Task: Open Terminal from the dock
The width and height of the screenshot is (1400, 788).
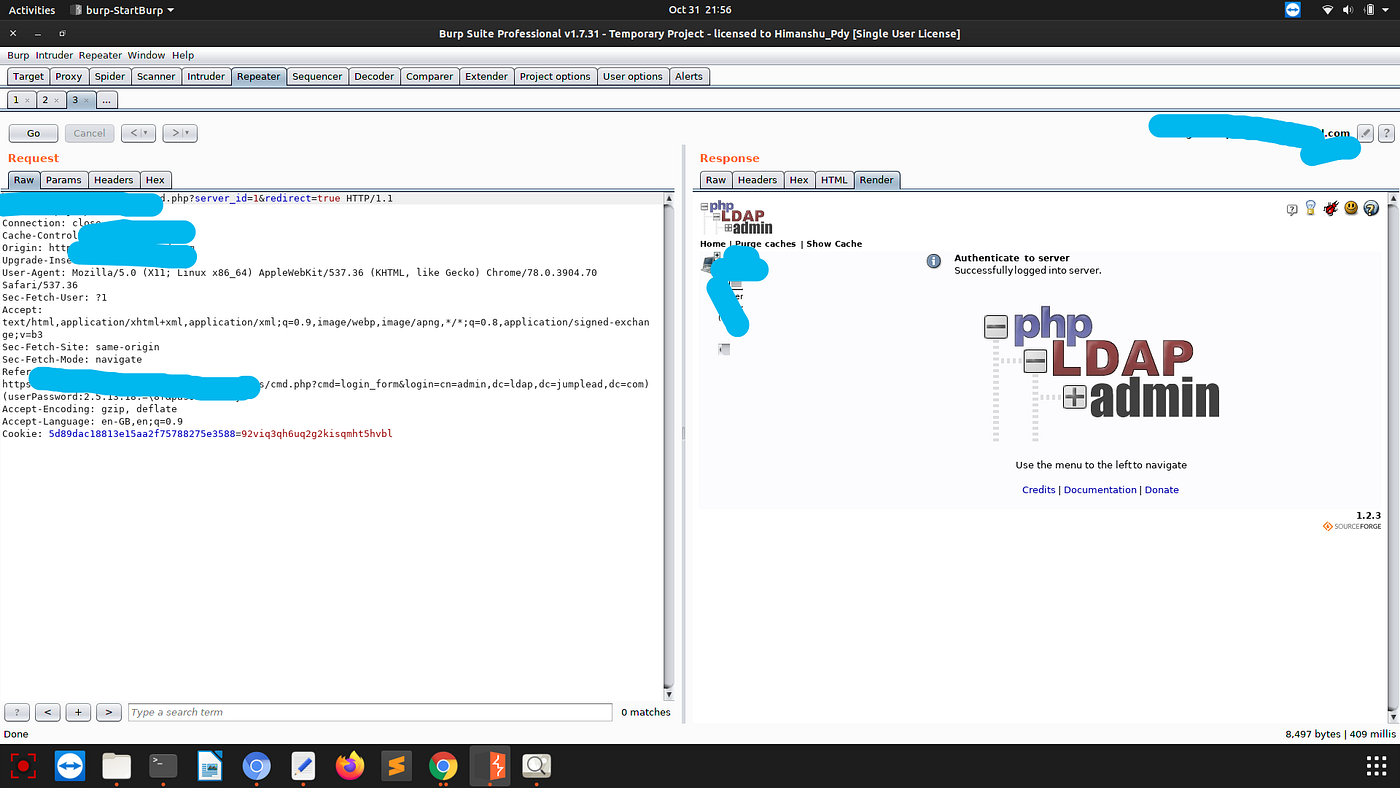Action: [x=163, y=766]
